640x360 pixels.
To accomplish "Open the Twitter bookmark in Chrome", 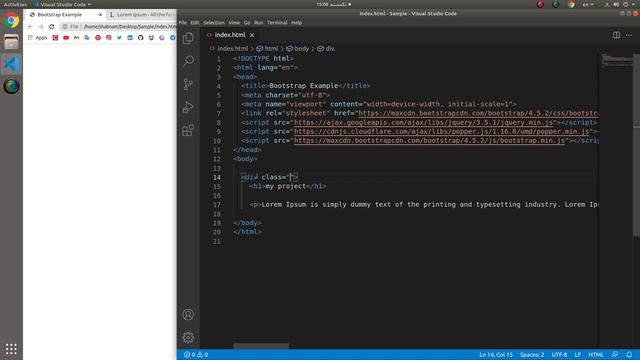I will (119, 38).
